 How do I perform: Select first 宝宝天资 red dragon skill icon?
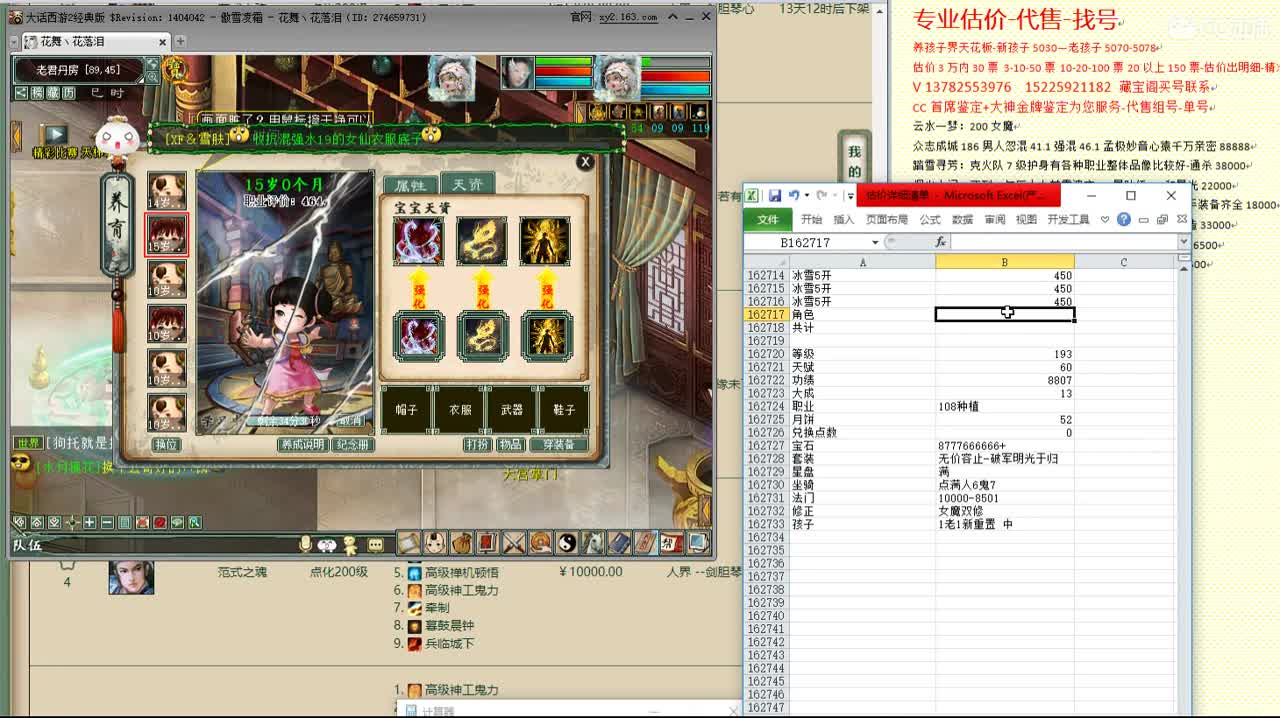point(418,241)
